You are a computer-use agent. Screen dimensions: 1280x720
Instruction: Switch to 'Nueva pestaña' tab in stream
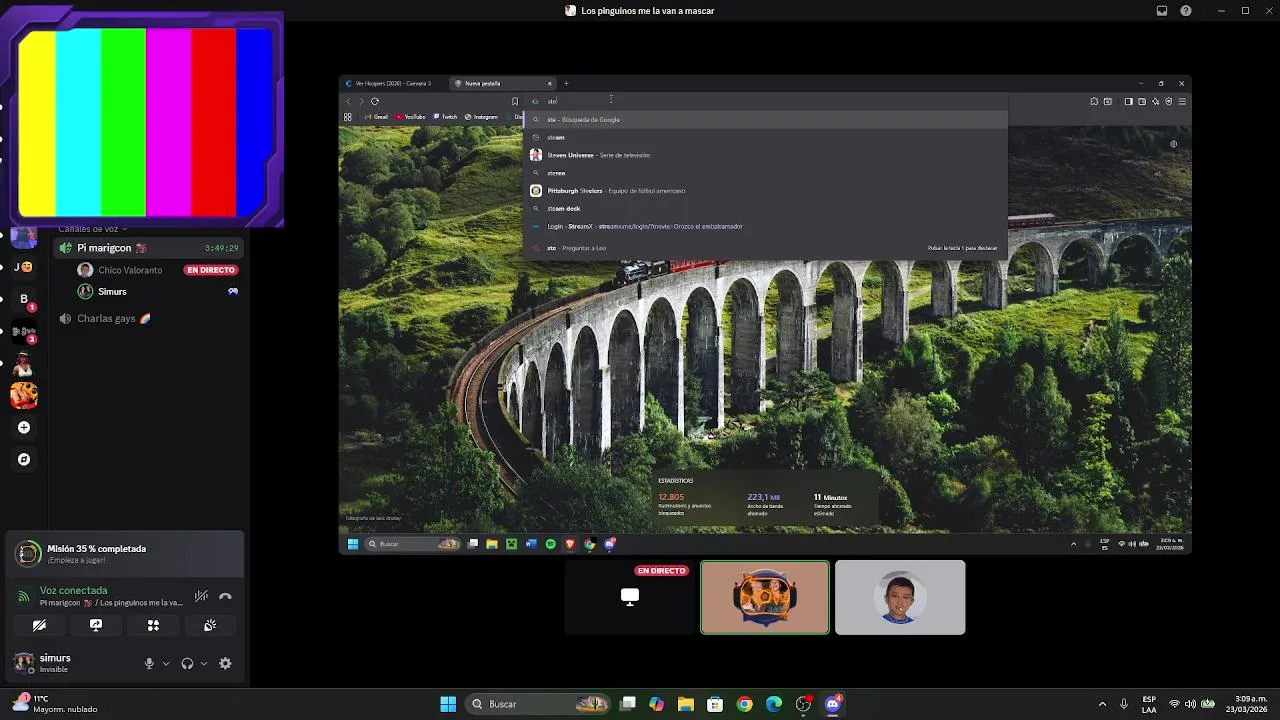click(x=503, y=83)
